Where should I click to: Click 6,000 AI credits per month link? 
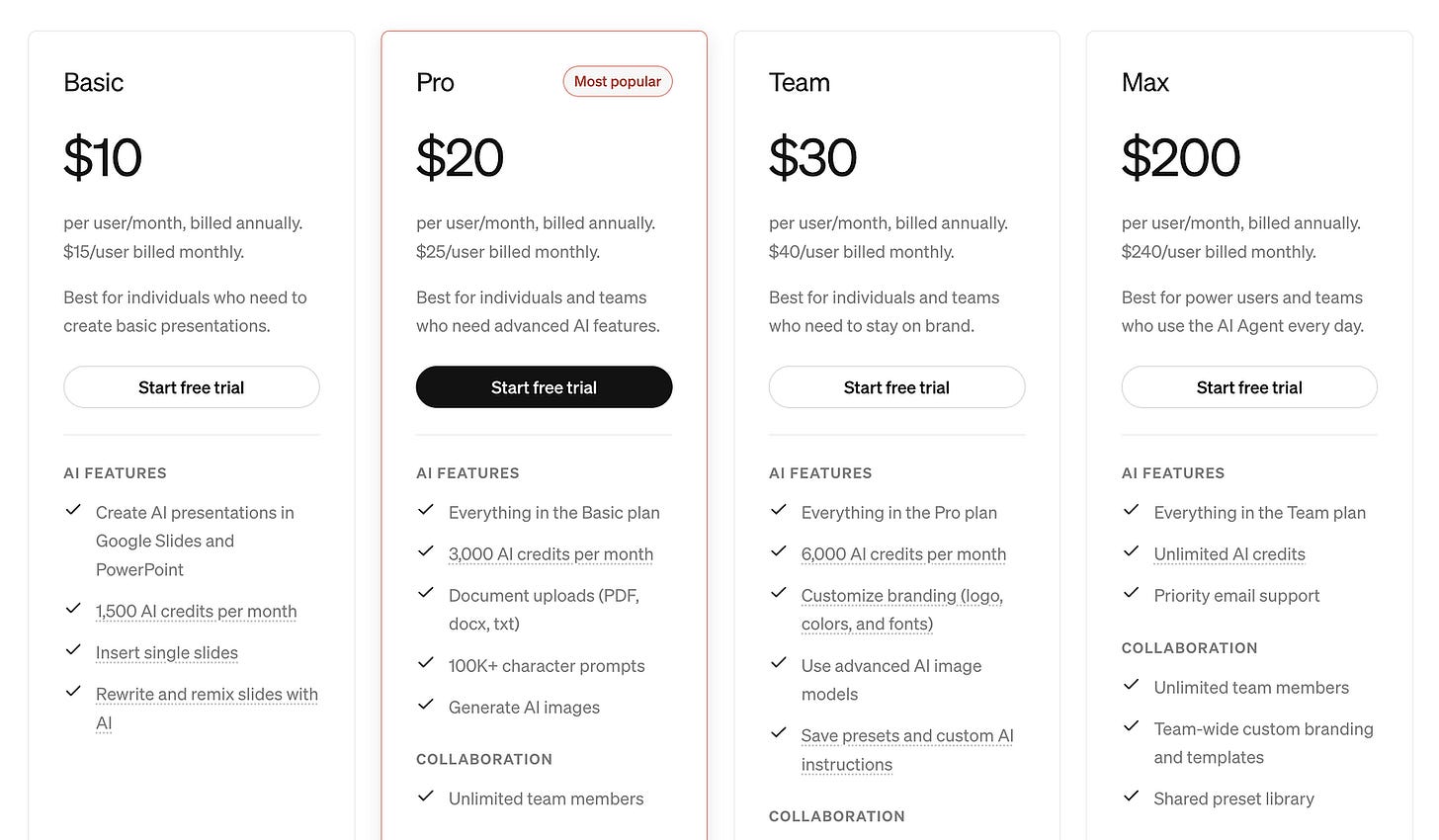903,553
